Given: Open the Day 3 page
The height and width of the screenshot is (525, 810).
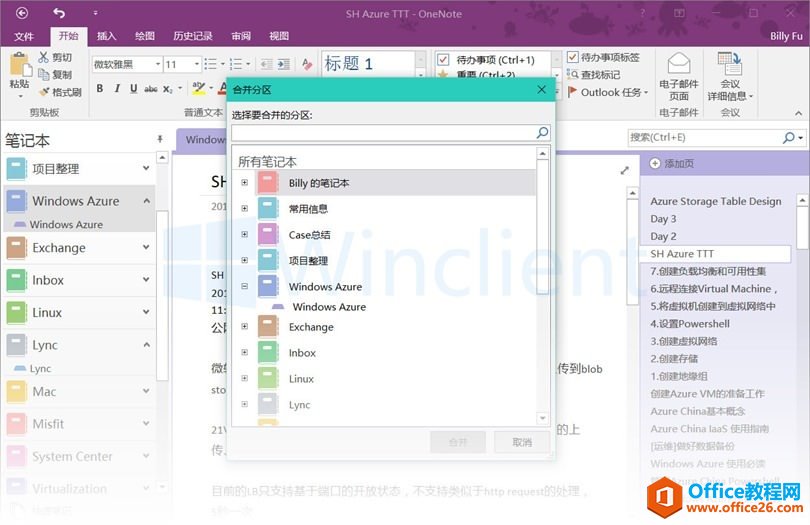Looking at the screenshot, I should coord(663,219).
